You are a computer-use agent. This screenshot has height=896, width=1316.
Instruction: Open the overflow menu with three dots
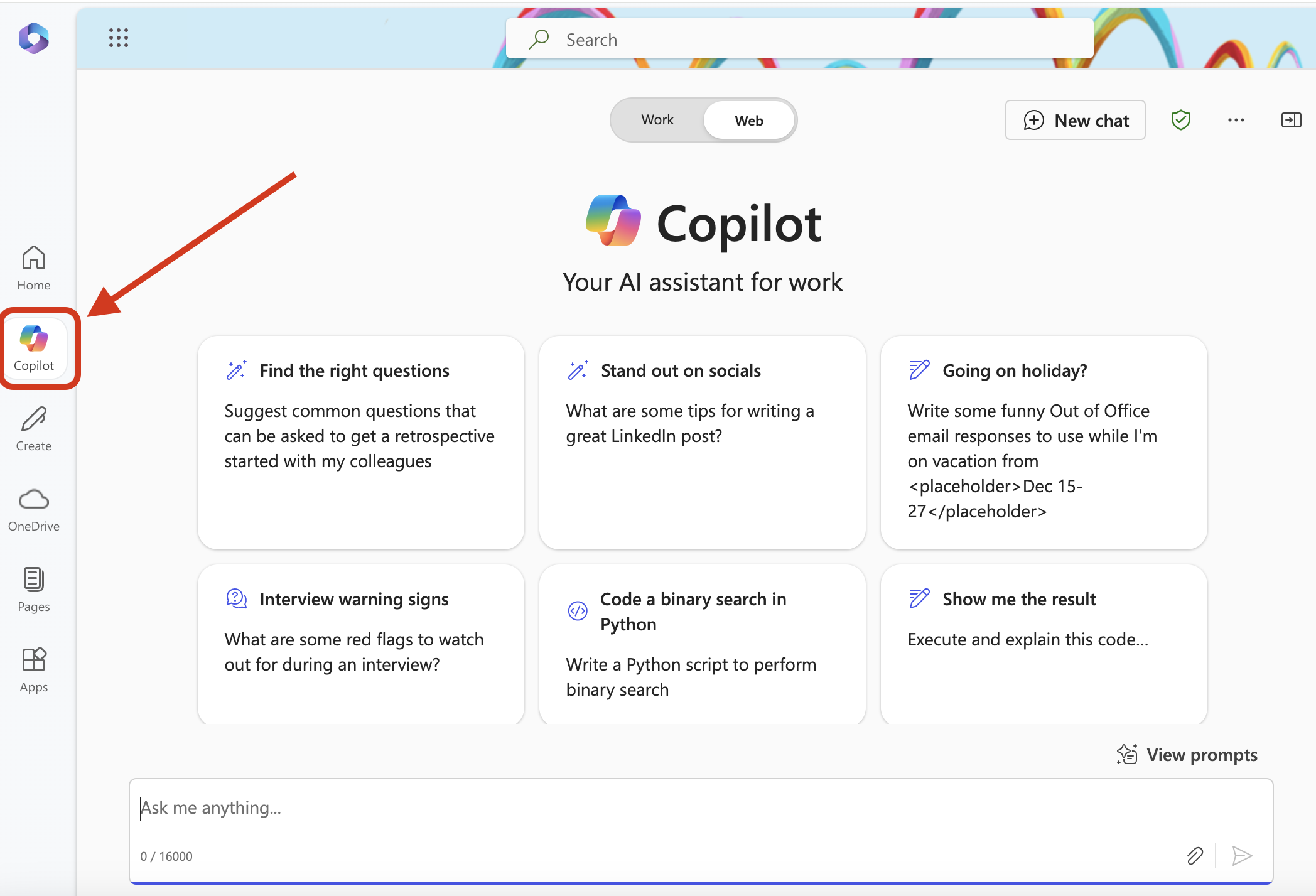pyautogui.click(x=1236, y=120)
